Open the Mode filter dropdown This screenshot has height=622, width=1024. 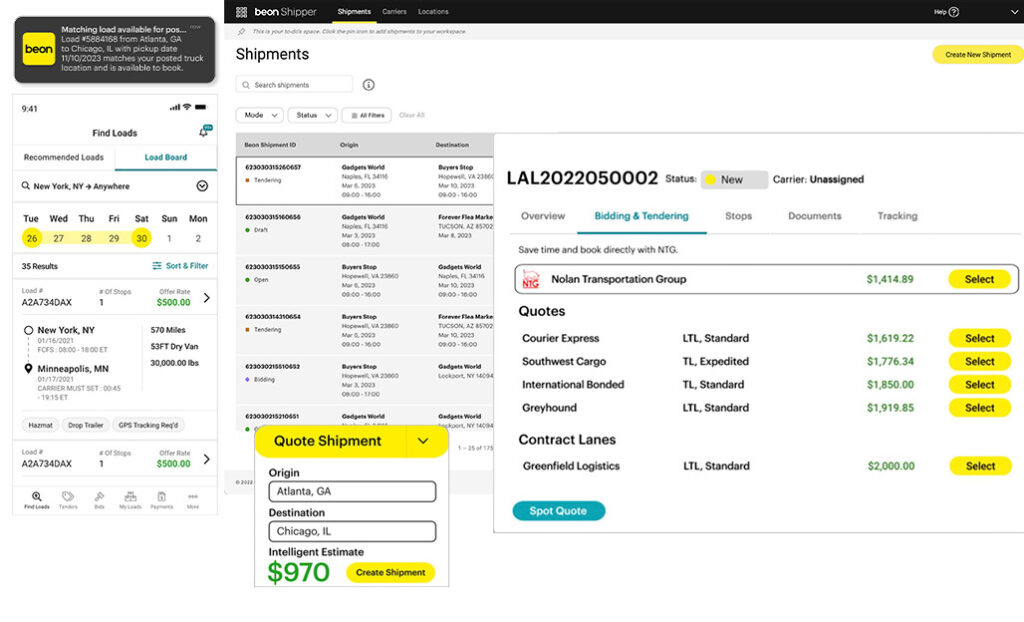pos(259,115)
